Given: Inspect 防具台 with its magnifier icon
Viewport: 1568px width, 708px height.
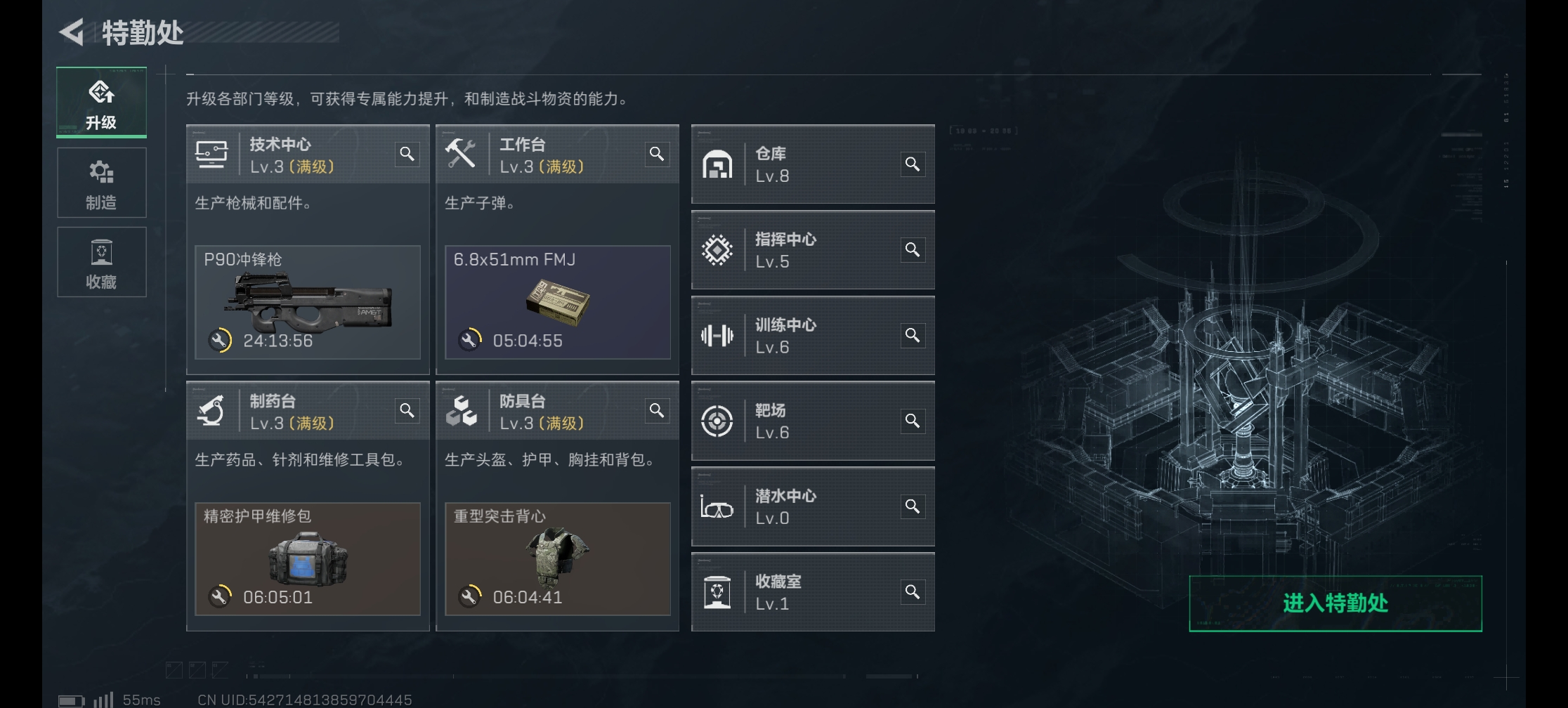Looking at the screenshot, I should tap(657, 410).
